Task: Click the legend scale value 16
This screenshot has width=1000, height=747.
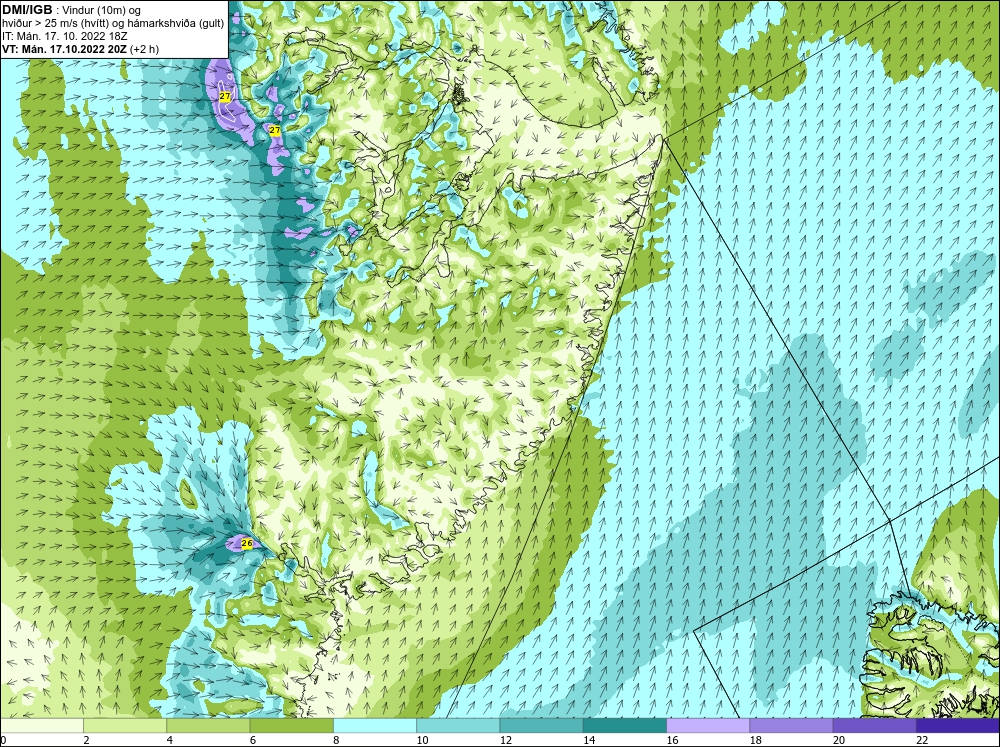Action: point(672,740)
